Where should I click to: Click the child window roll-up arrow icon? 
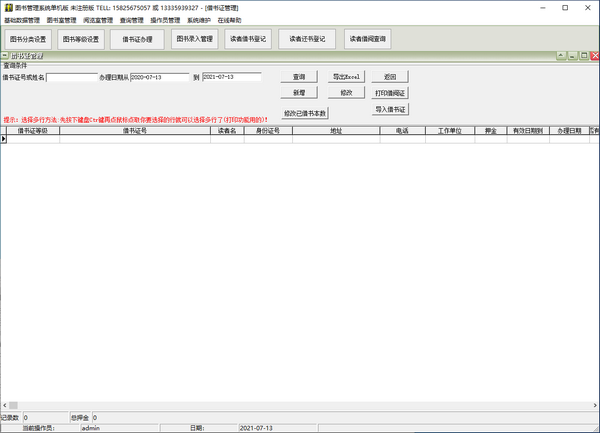point(561,56)
